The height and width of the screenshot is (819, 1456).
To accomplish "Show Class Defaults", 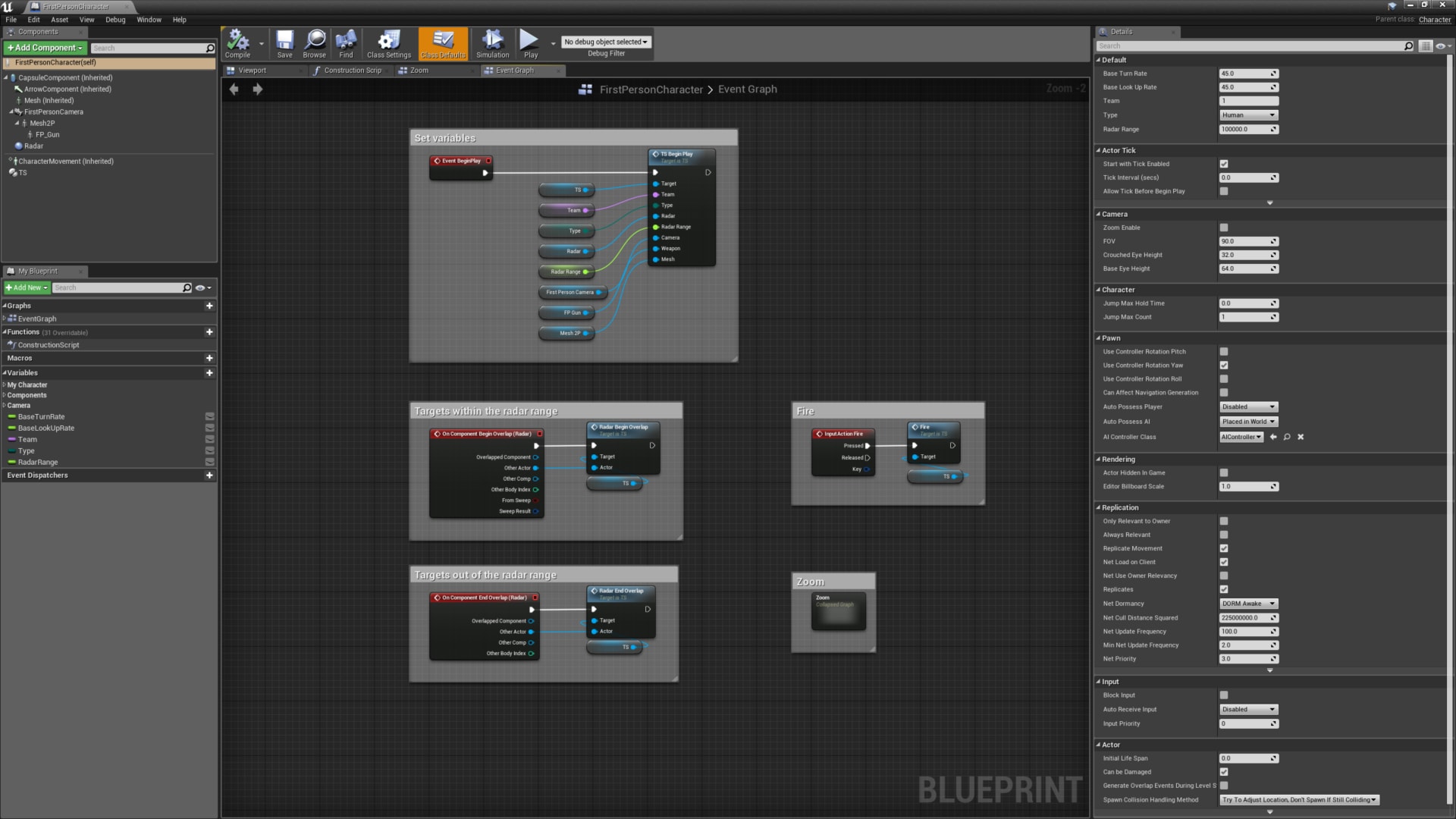I will click(x=443, y=43).
